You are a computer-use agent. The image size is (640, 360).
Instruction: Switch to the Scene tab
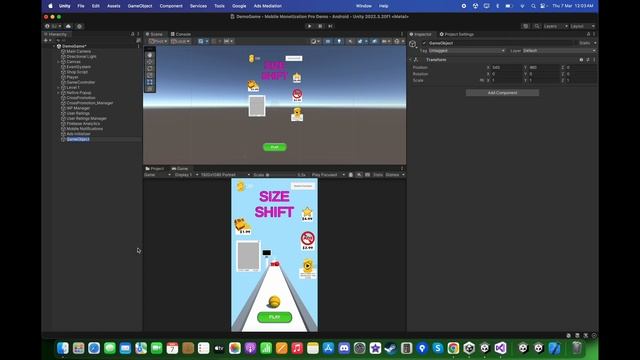click(x=154, y=34)
